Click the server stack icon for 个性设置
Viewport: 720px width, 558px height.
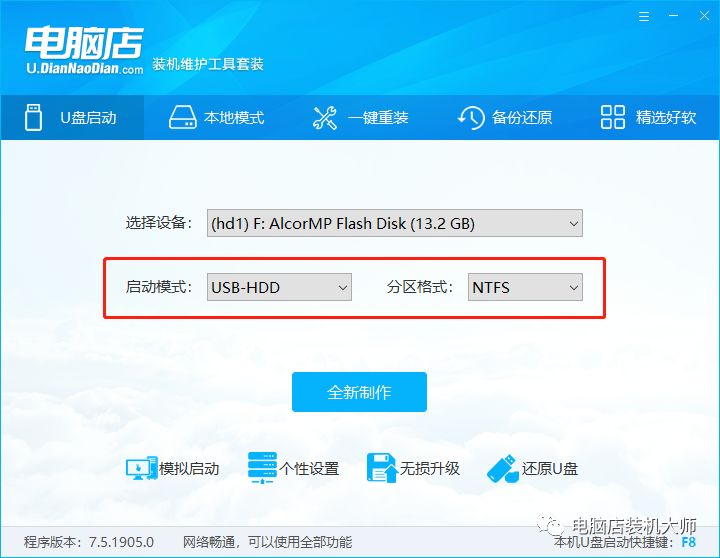click(262, 468)
